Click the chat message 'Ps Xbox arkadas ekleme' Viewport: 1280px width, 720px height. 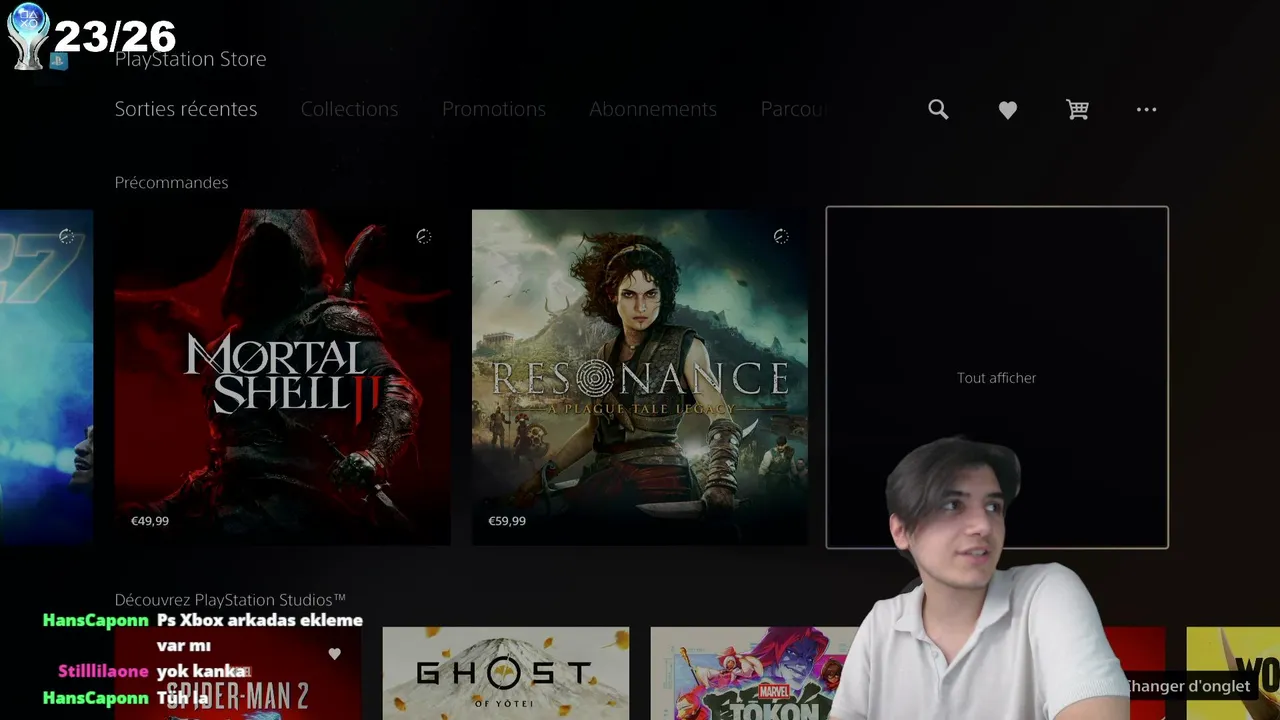(260, 620)
